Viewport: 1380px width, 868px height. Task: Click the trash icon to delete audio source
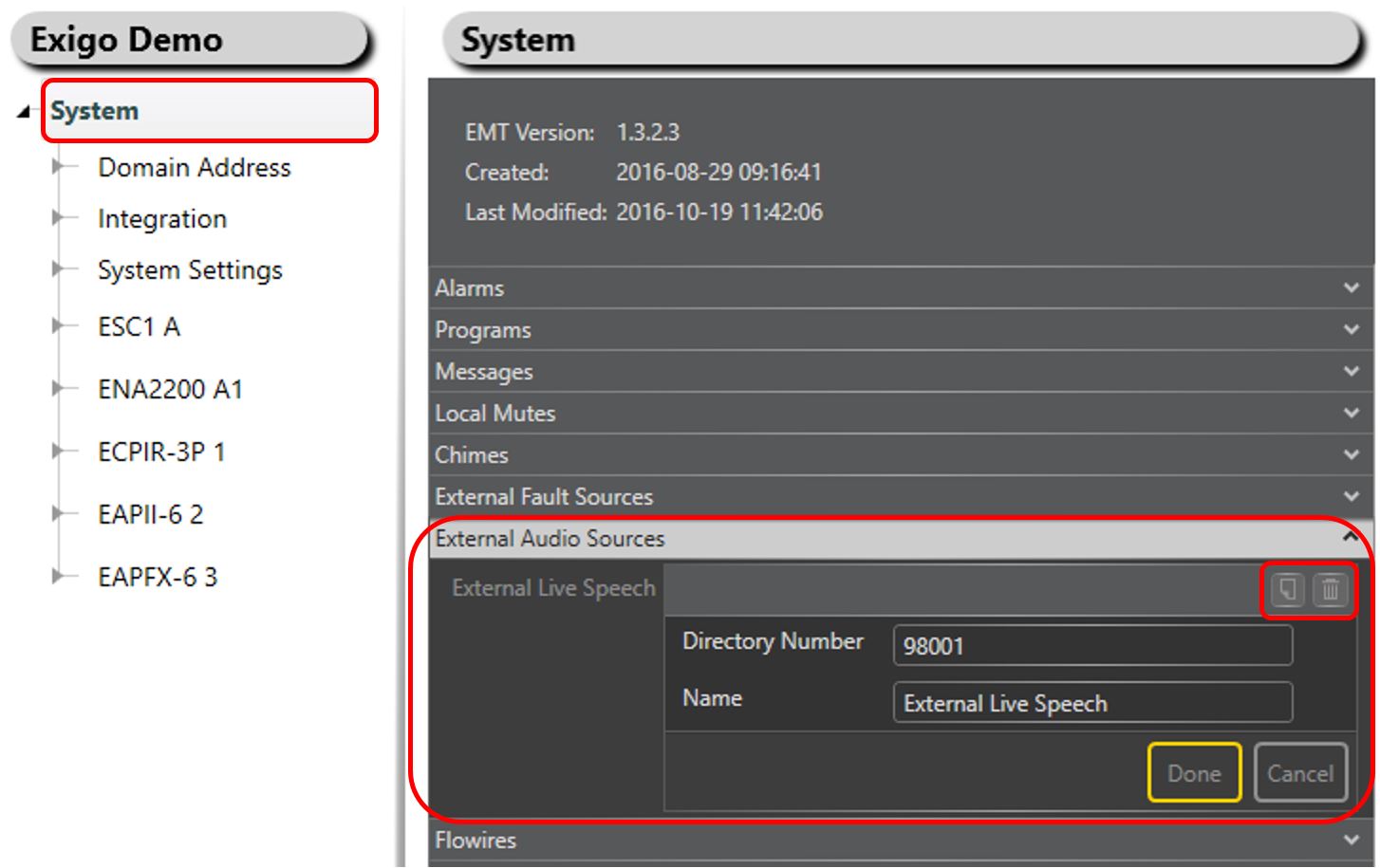coord(1331,589)
